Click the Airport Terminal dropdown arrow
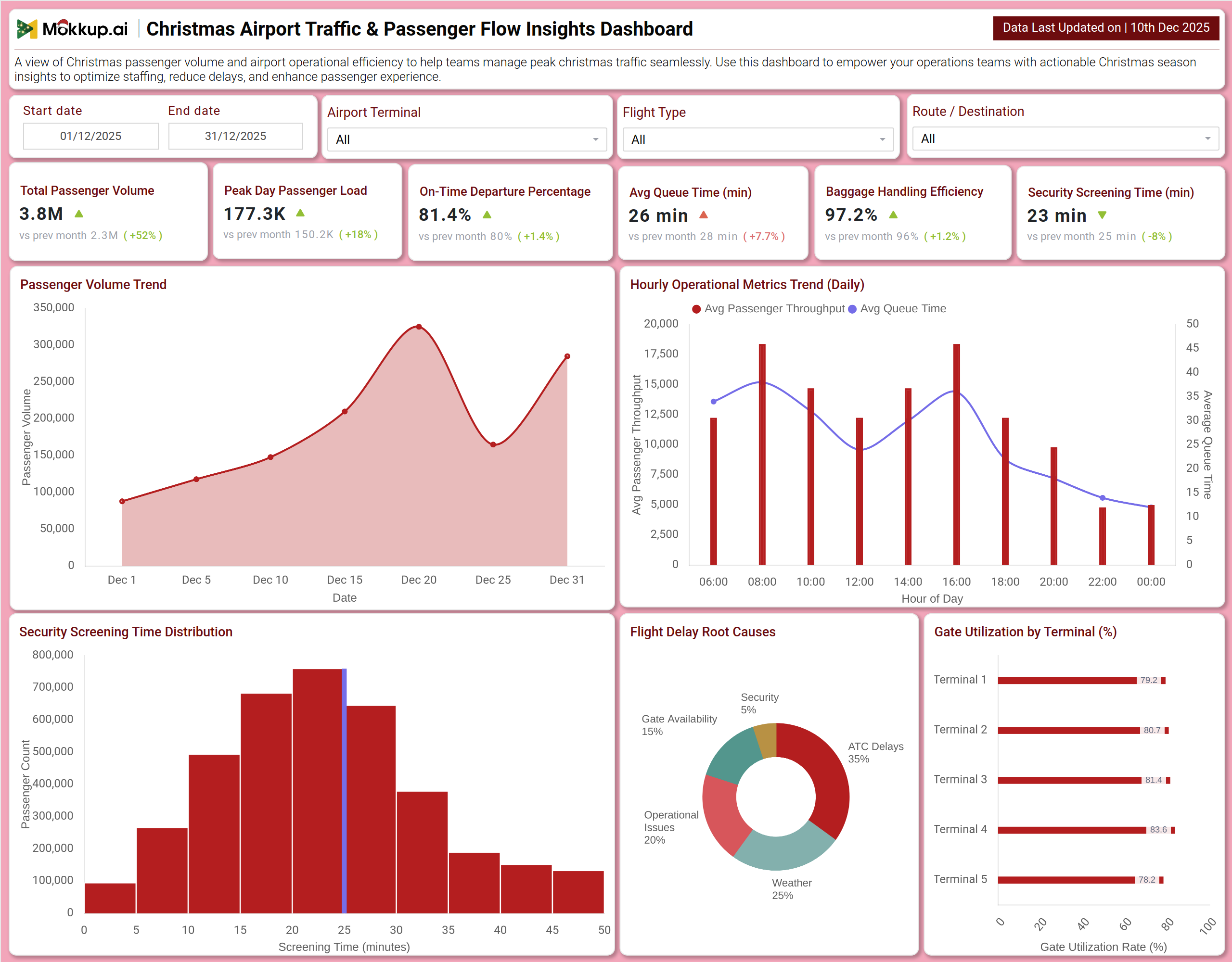Viewport: 1232px width, 962px height. (596, 140)
